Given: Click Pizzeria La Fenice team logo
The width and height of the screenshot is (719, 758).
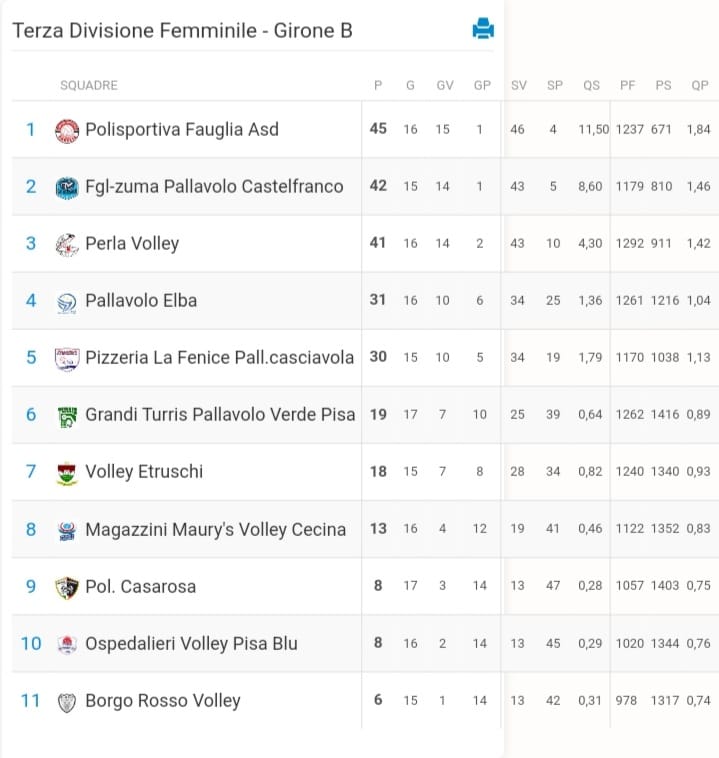Looking at the screenshot, I should pyautogui.click(x=67, y=359).
